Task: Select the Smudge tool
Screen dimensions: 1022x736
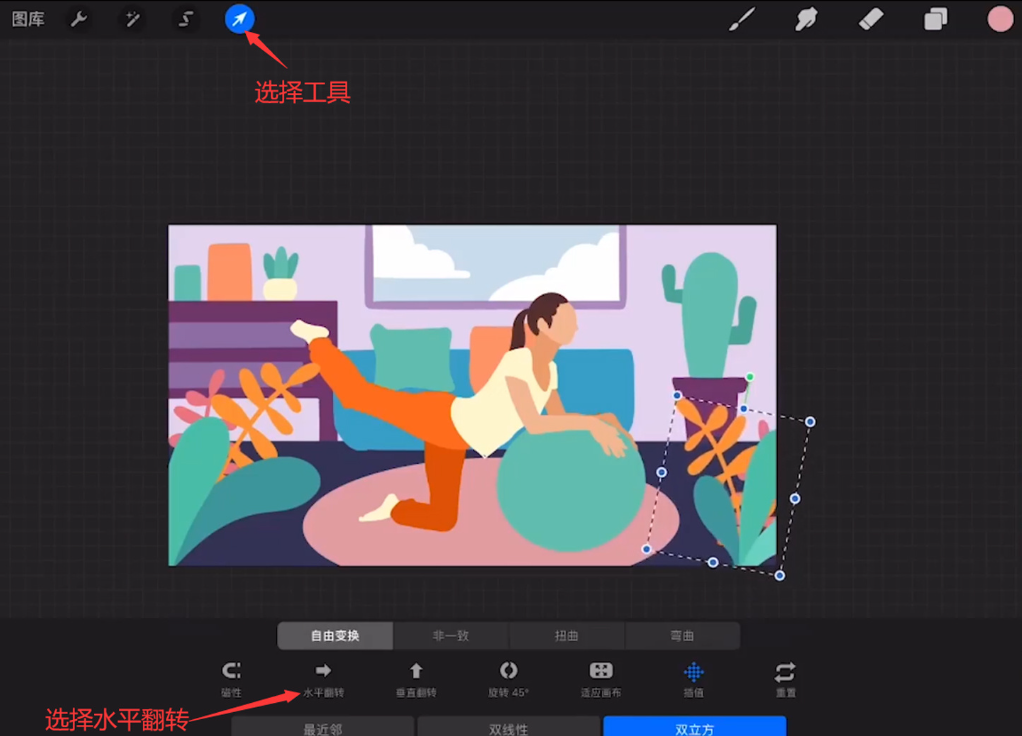Action: [x=805, y=19]
